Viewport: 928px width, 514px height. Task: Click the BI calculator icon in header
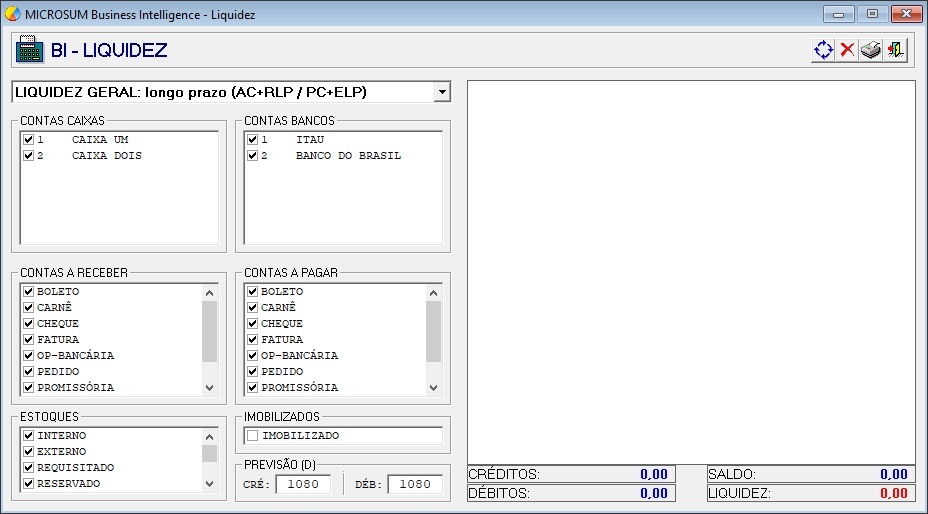coord(30,50)
